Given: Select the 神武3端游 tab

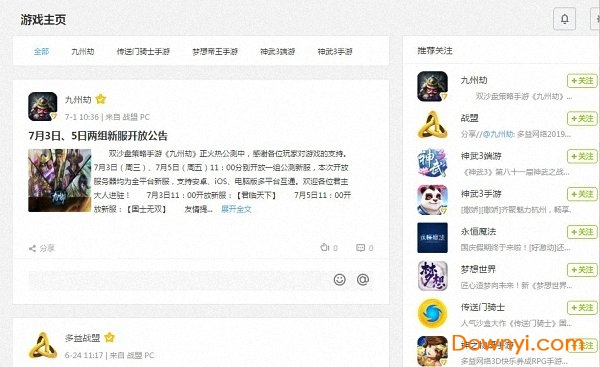Looking at the screenshot, I should (277, 51).
